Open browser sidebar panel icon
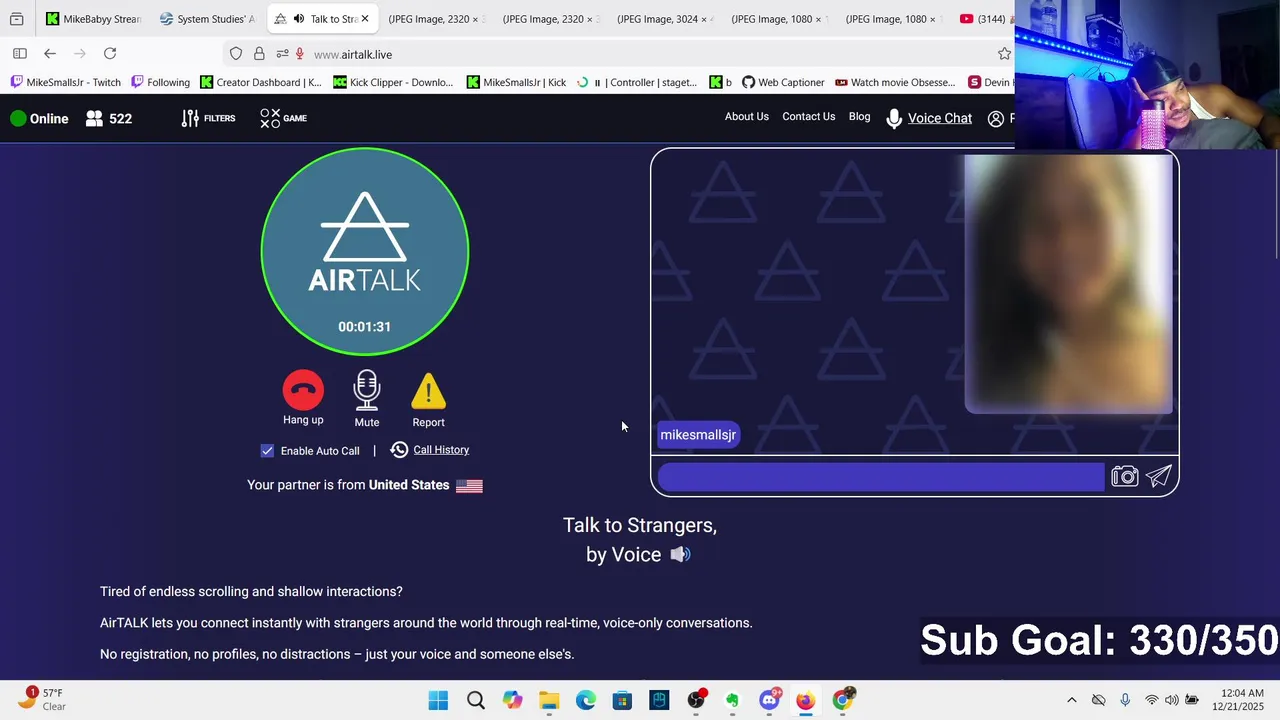Screen dimensions: 1280x720 20,54
